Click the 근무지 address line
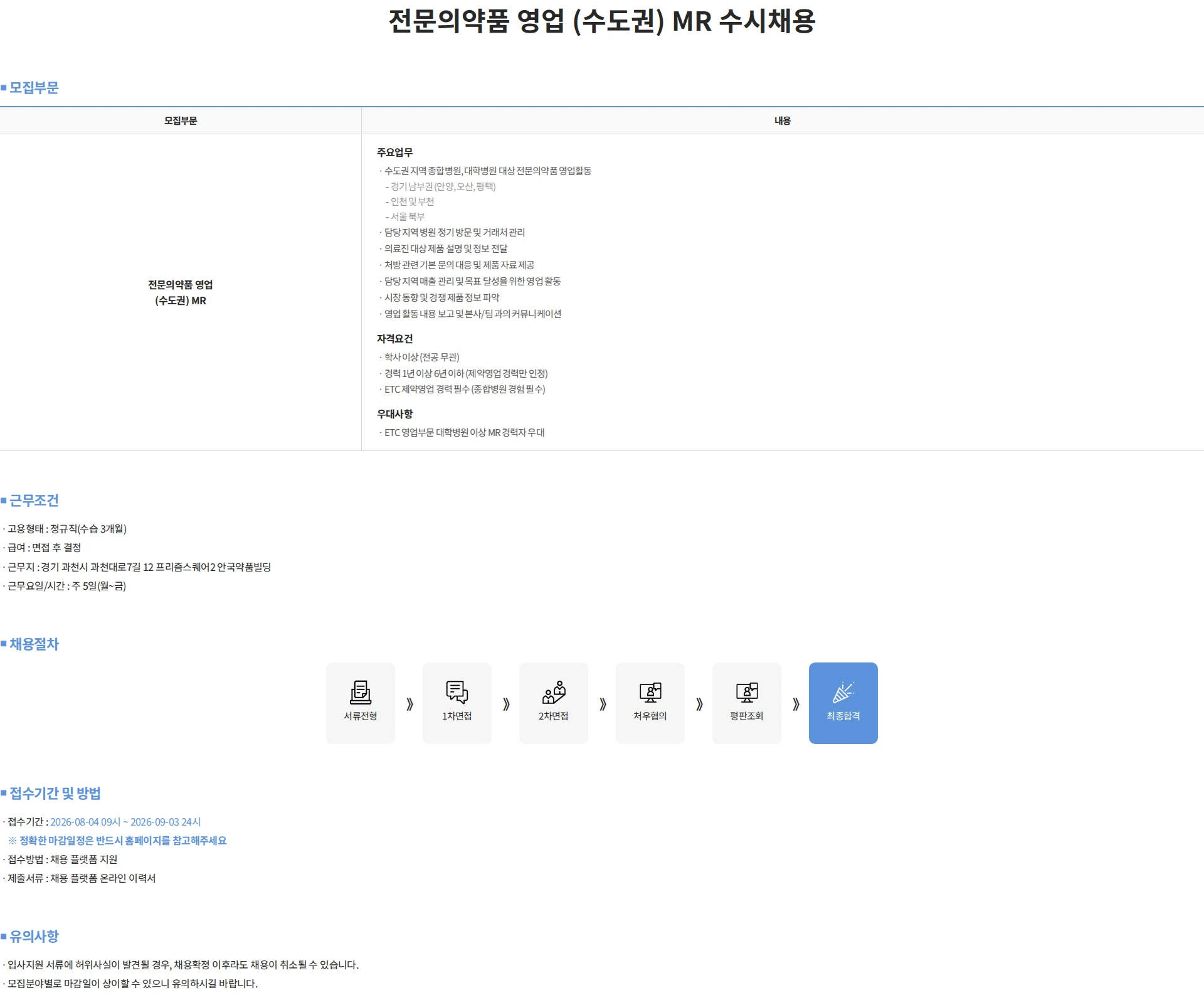Image resolution: width=1204 pixels, height=1005 pixels. pos(137,567)
